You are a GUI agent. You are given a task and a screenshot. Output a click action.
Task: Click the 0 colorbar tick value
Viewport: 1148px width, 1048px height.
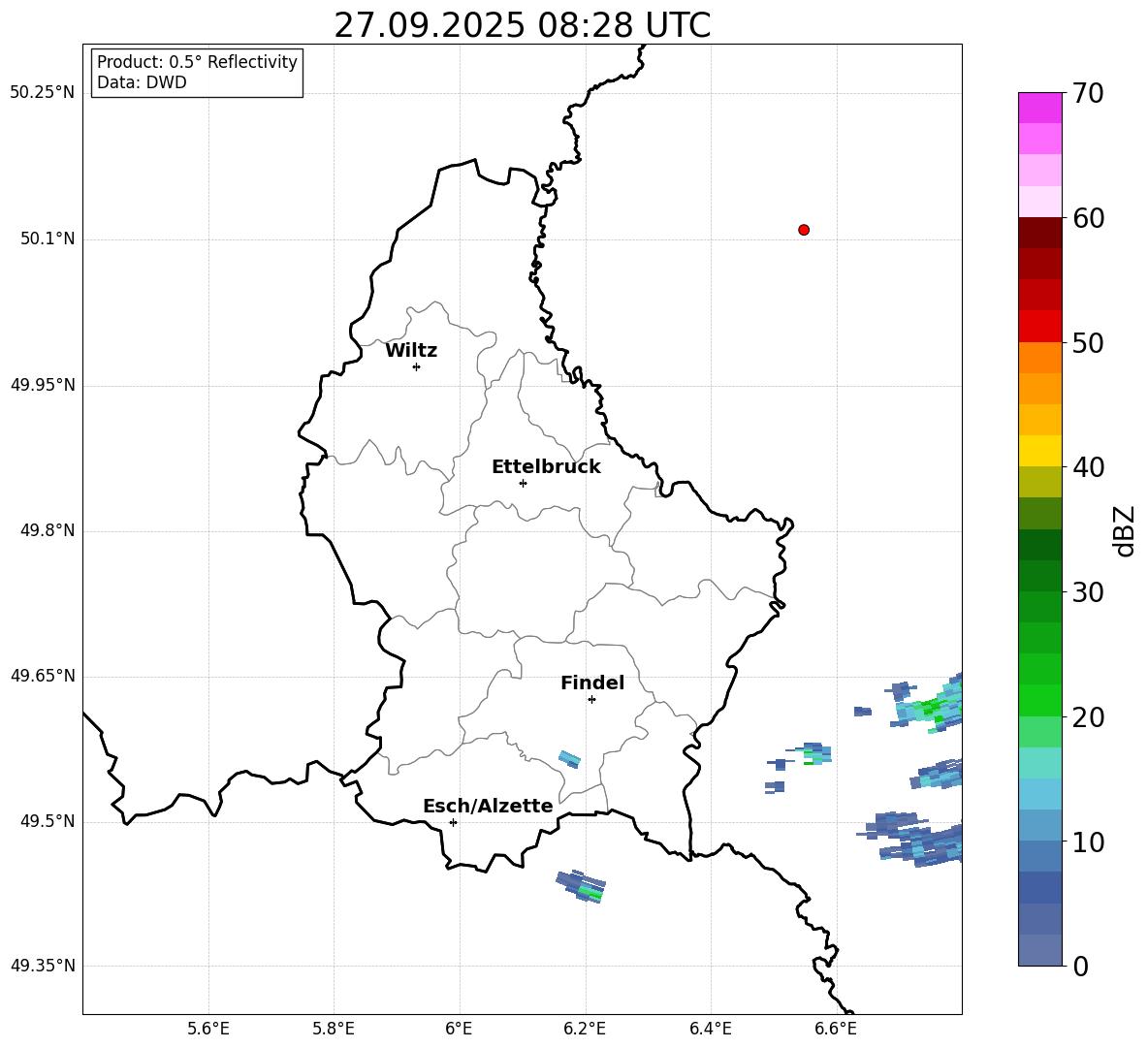click(1080, 966)
